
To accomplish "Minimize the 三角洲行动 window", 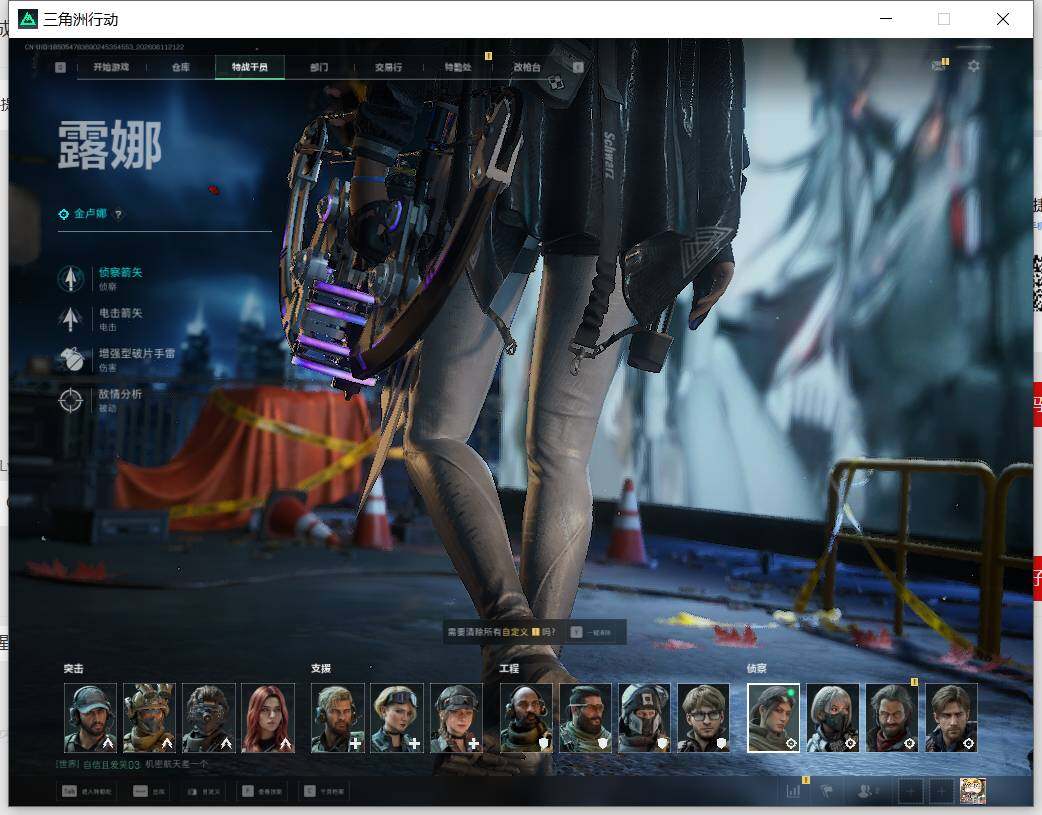I will tap(886, 19).
